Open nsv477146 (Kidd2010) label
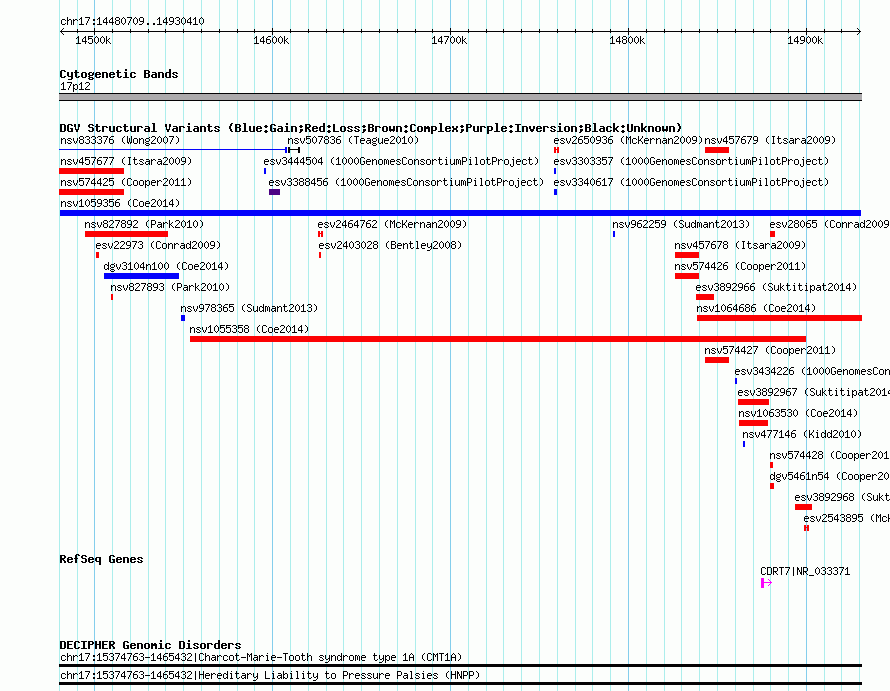 coord(802,434)
